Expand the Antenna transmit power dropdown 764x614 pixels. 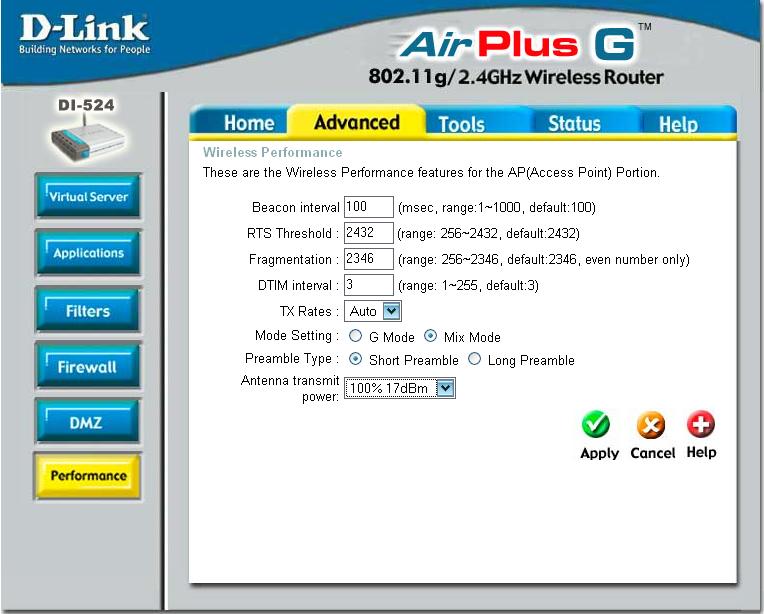(x=400, y=388)
